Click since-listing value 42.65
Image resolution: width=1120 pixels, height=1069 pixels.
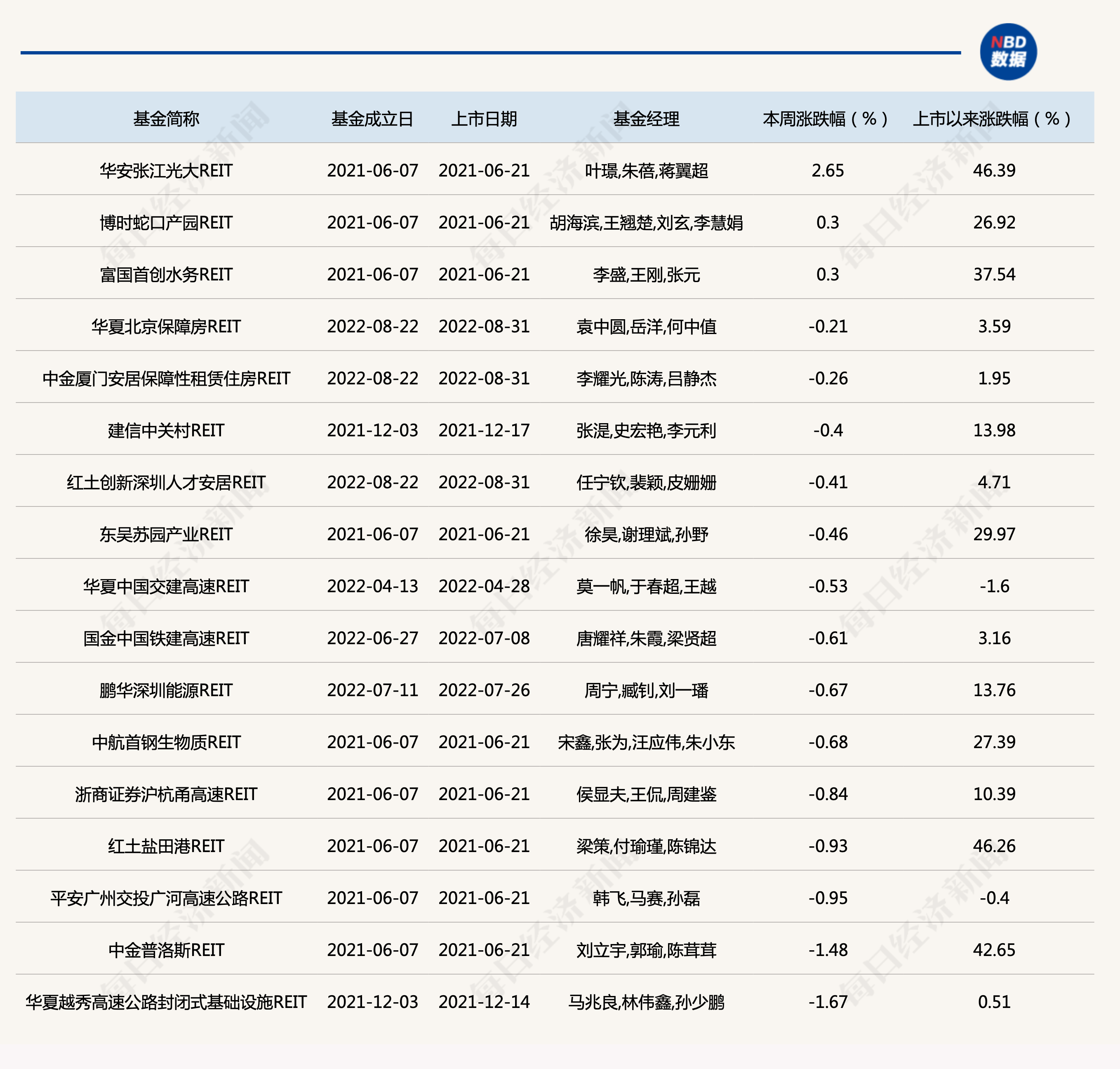pyautogui.click(x=994, y=950)
